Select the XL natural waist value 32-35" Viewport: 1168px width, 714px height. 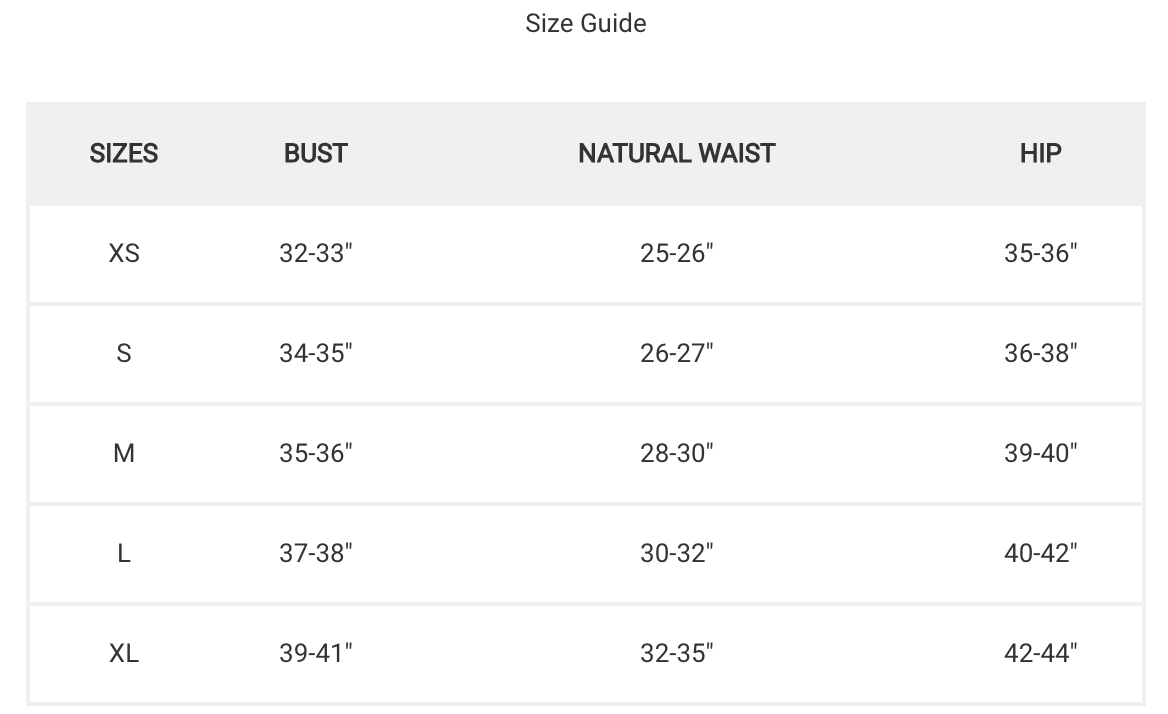tap(676, 653)
